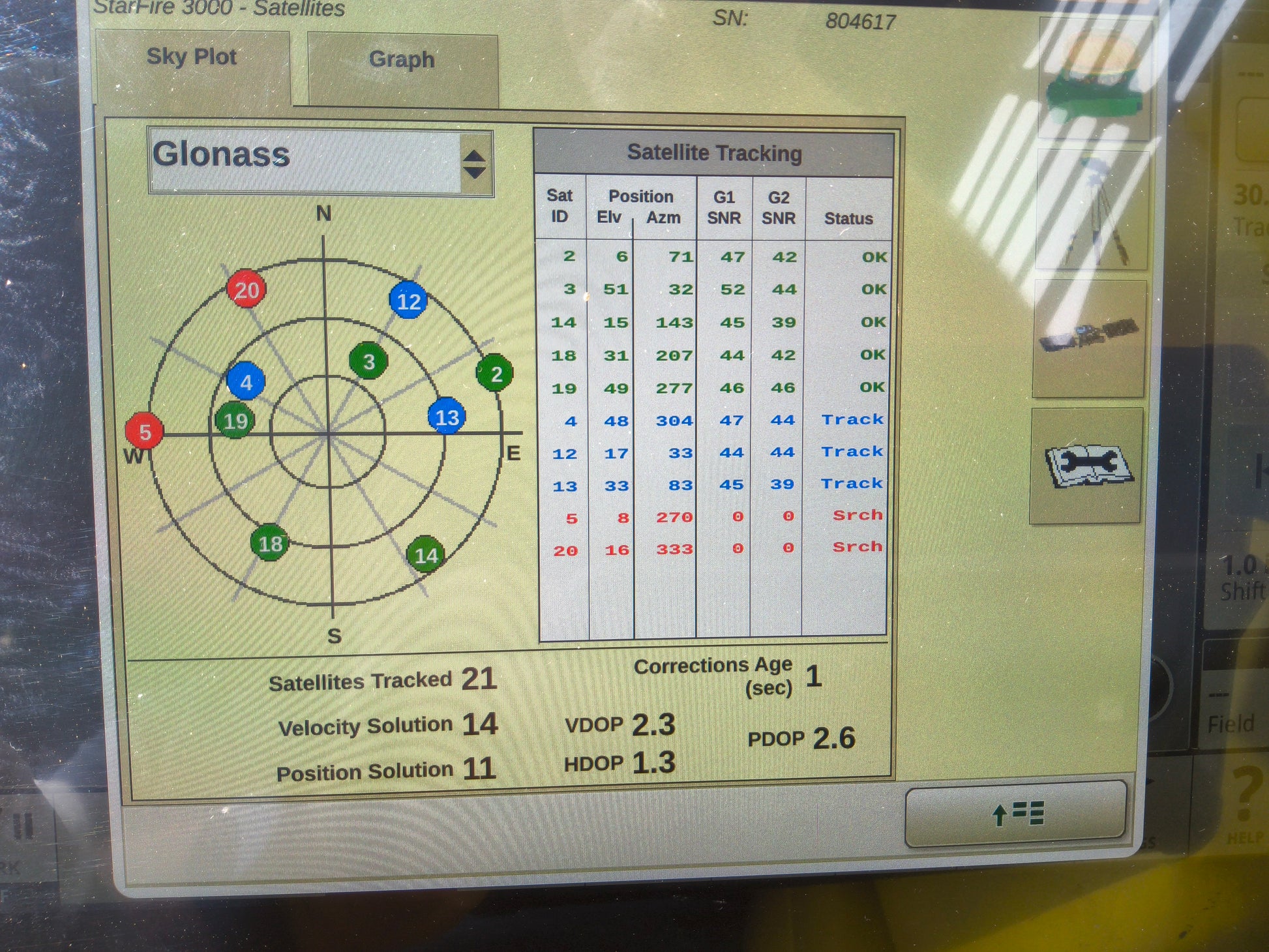Select red satellite 20 on sky plot
1269x952 pixels.
(x=246, y=290)
